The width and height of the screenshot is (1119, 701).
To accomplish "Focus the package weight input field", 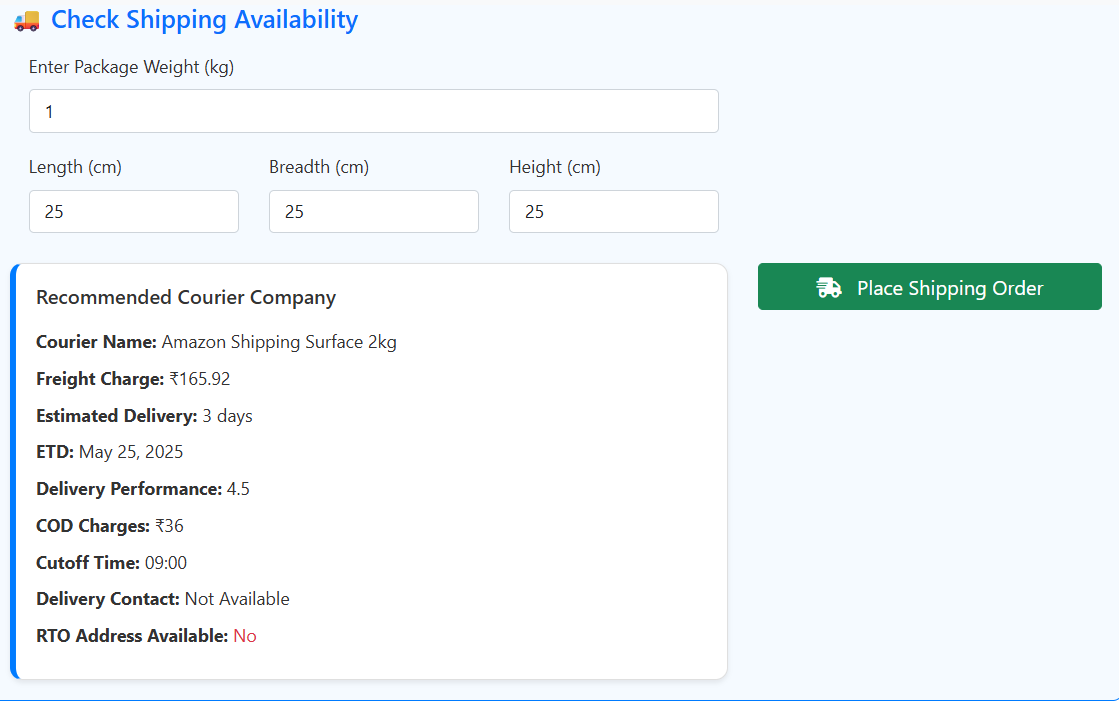I will pos(373,111).
